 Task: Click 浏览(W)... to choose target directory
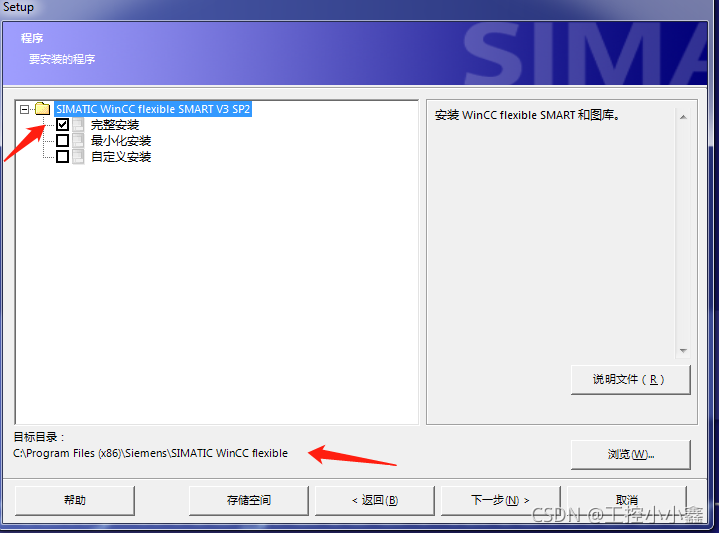[630, 455]
